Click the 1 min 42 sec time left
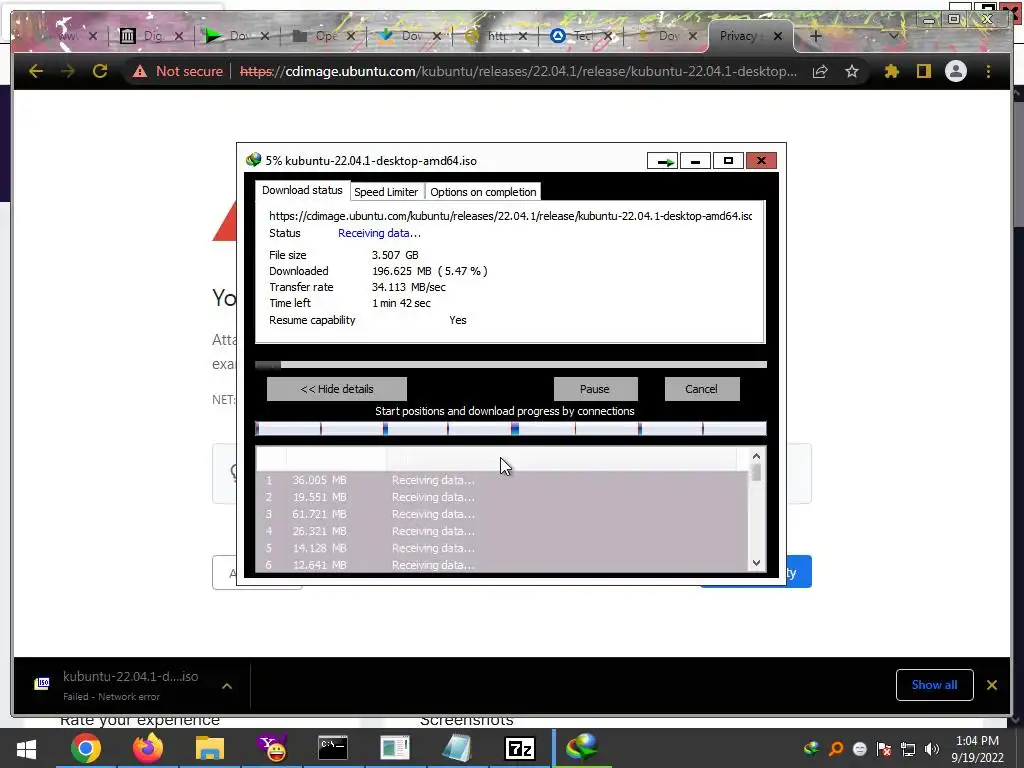The height and width of the screenshot is (768, 1024). [401, 303]
